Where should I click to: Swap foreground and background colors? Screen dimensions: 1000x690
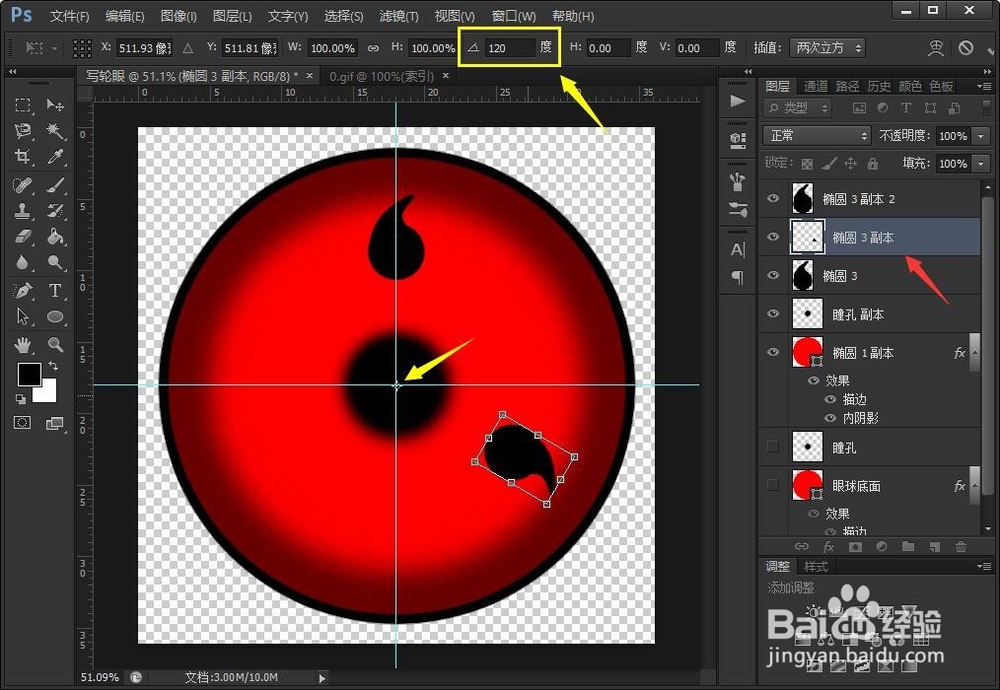pyautogui.click(x=54, y=365)
